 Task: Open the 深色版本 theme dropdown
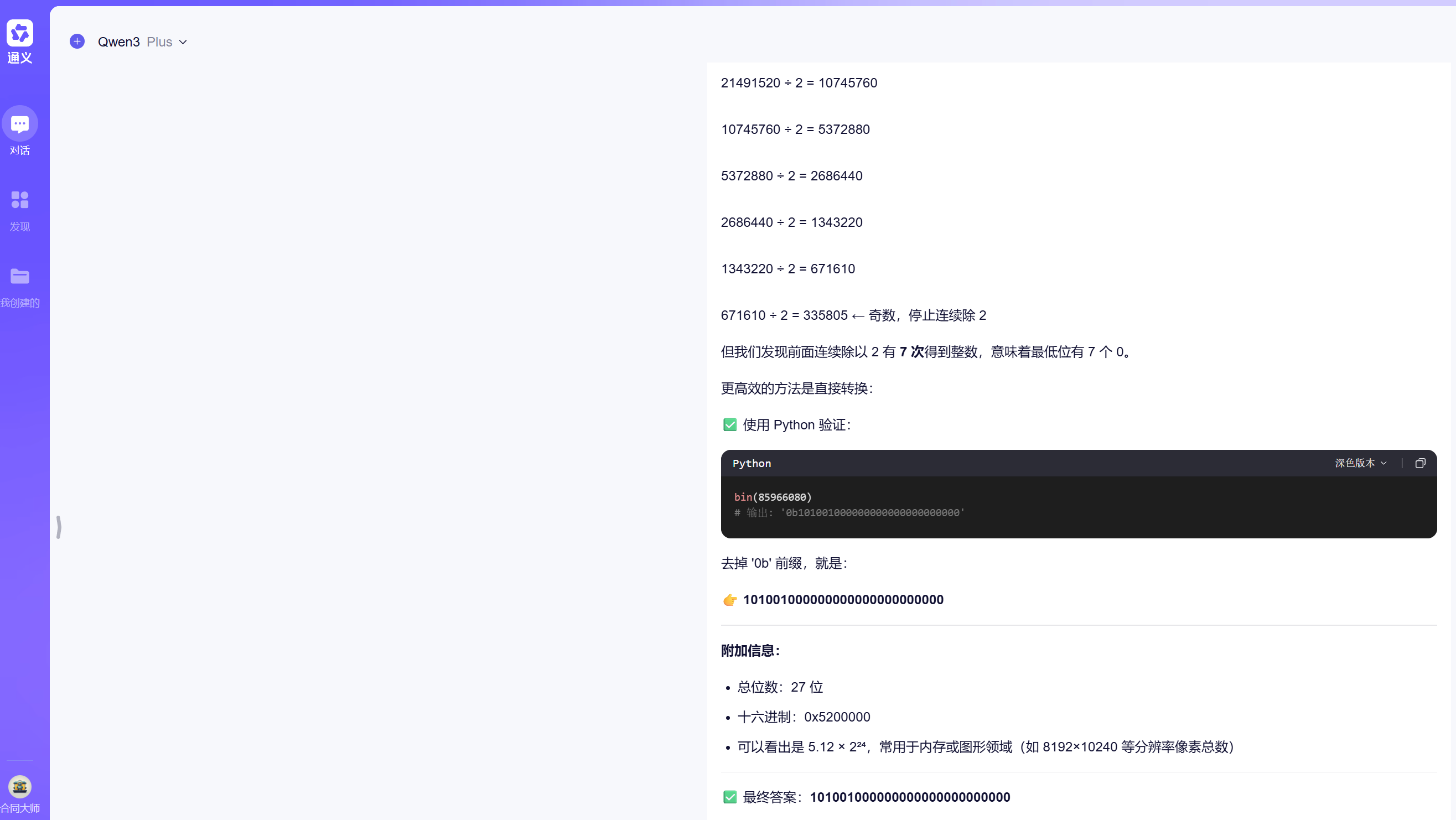(x=1360, y=464)
